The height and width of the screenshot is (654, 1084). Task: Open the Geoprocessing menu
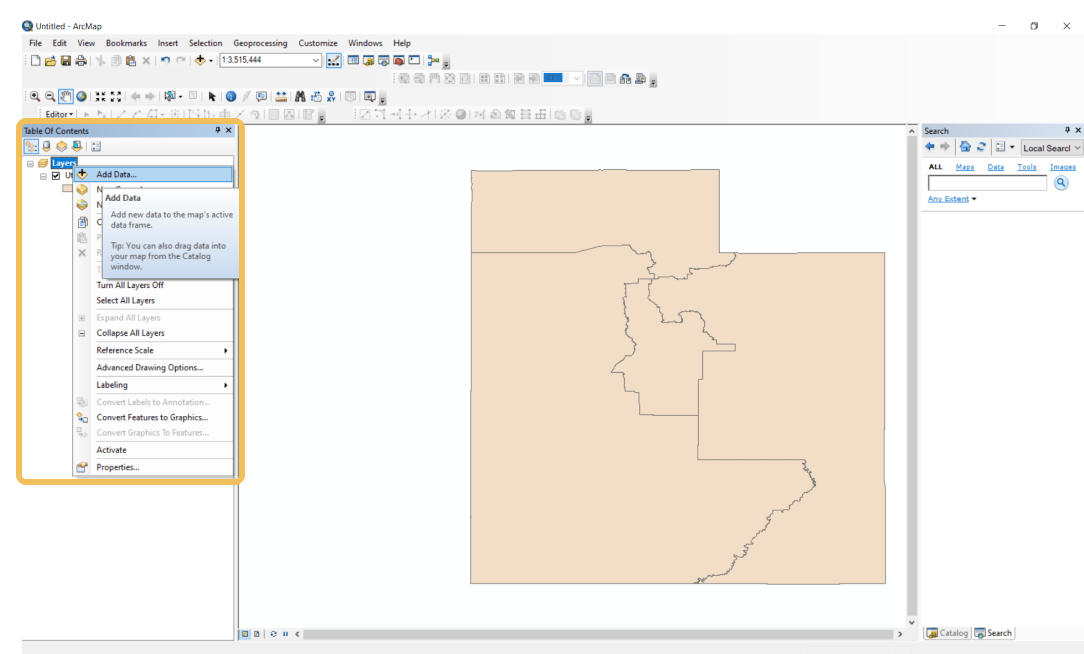coord(260,43)
